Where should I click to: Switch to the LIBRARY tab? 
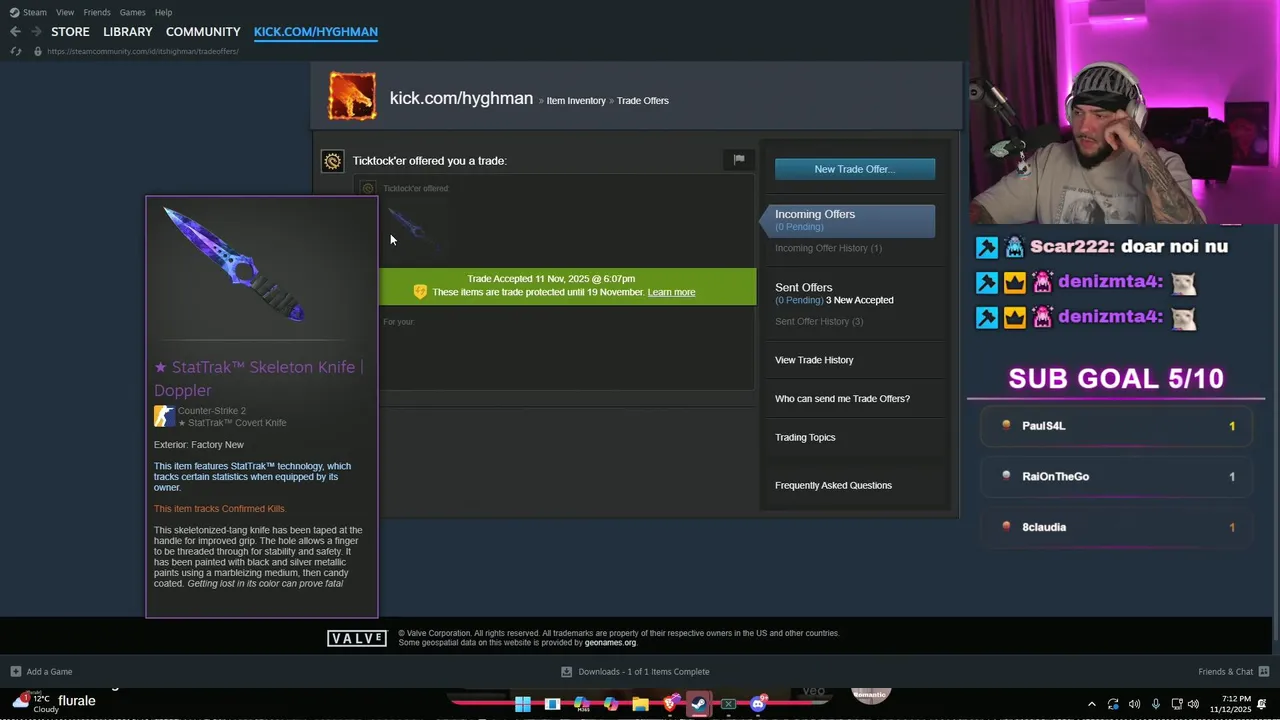pyautogui.click(x=128, y=32)
